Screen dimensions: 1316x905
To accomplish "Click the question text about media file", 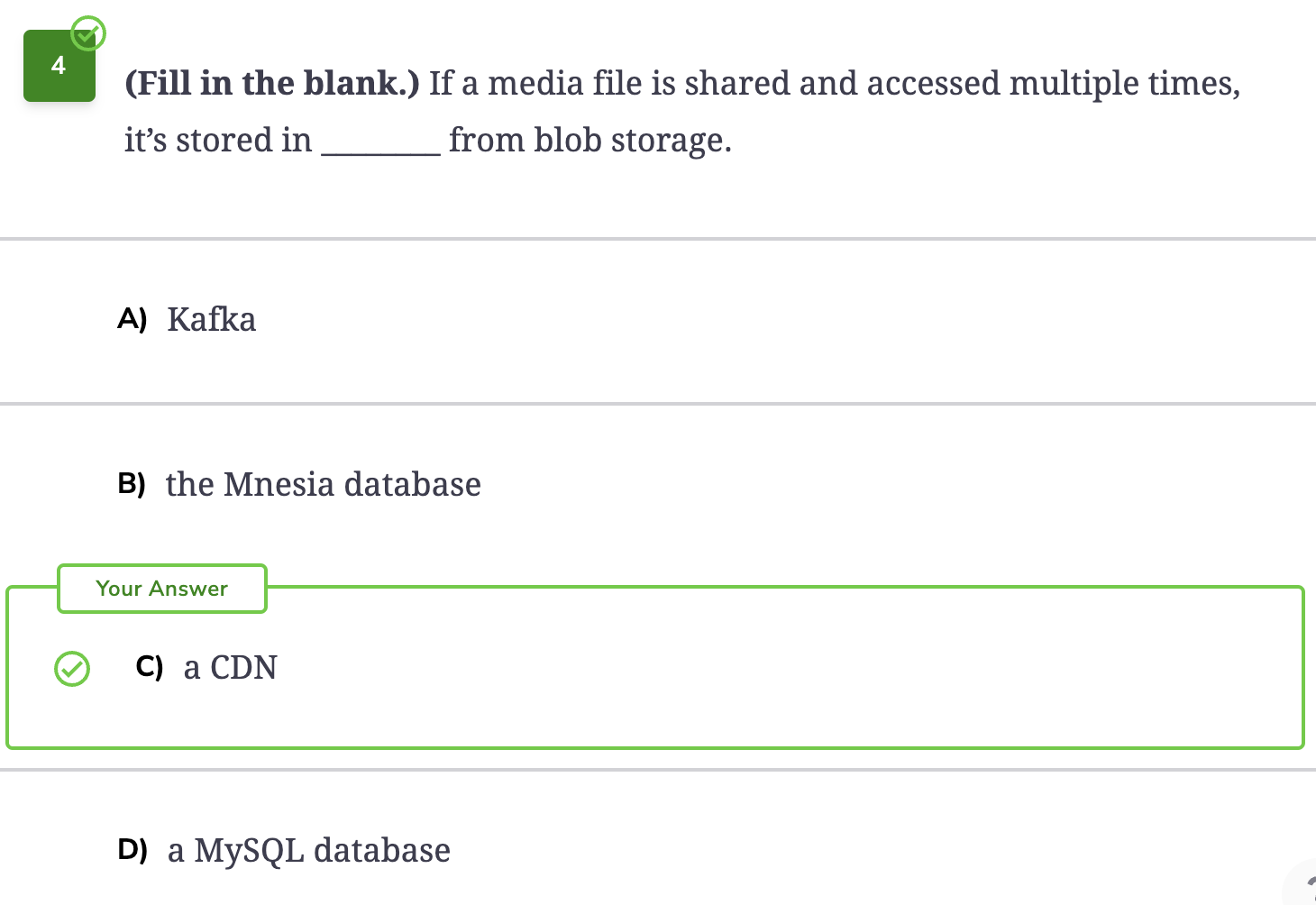I will [682, 112].
